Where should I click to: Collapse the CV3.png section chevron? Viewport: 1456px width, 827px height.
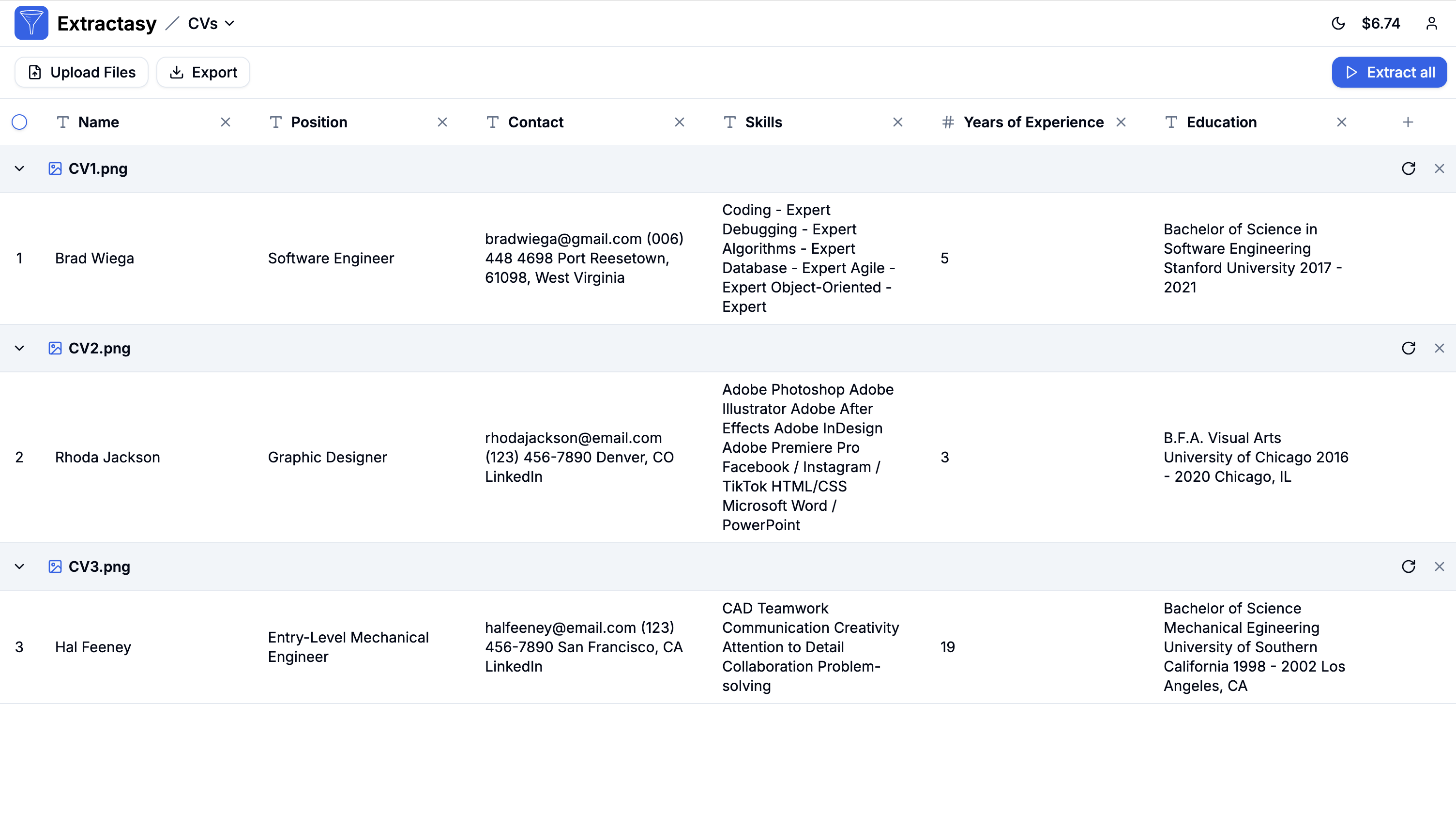pyautogui.click(x=19, y=567)
